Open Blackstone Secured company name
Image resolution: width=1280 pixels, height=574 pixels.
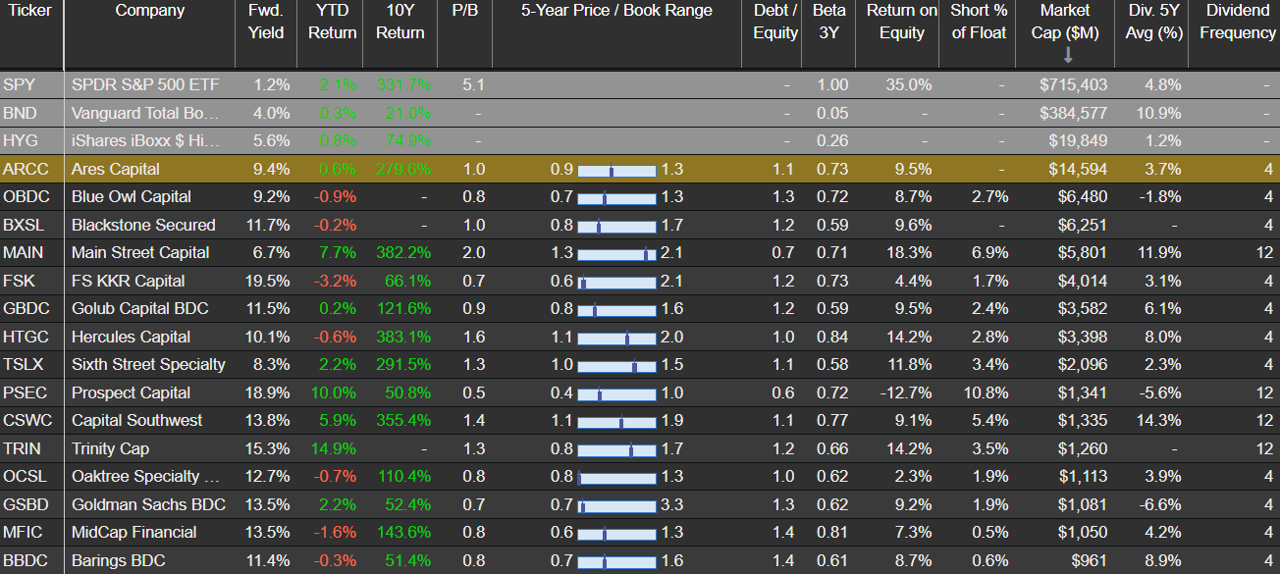tap(143, 225)
